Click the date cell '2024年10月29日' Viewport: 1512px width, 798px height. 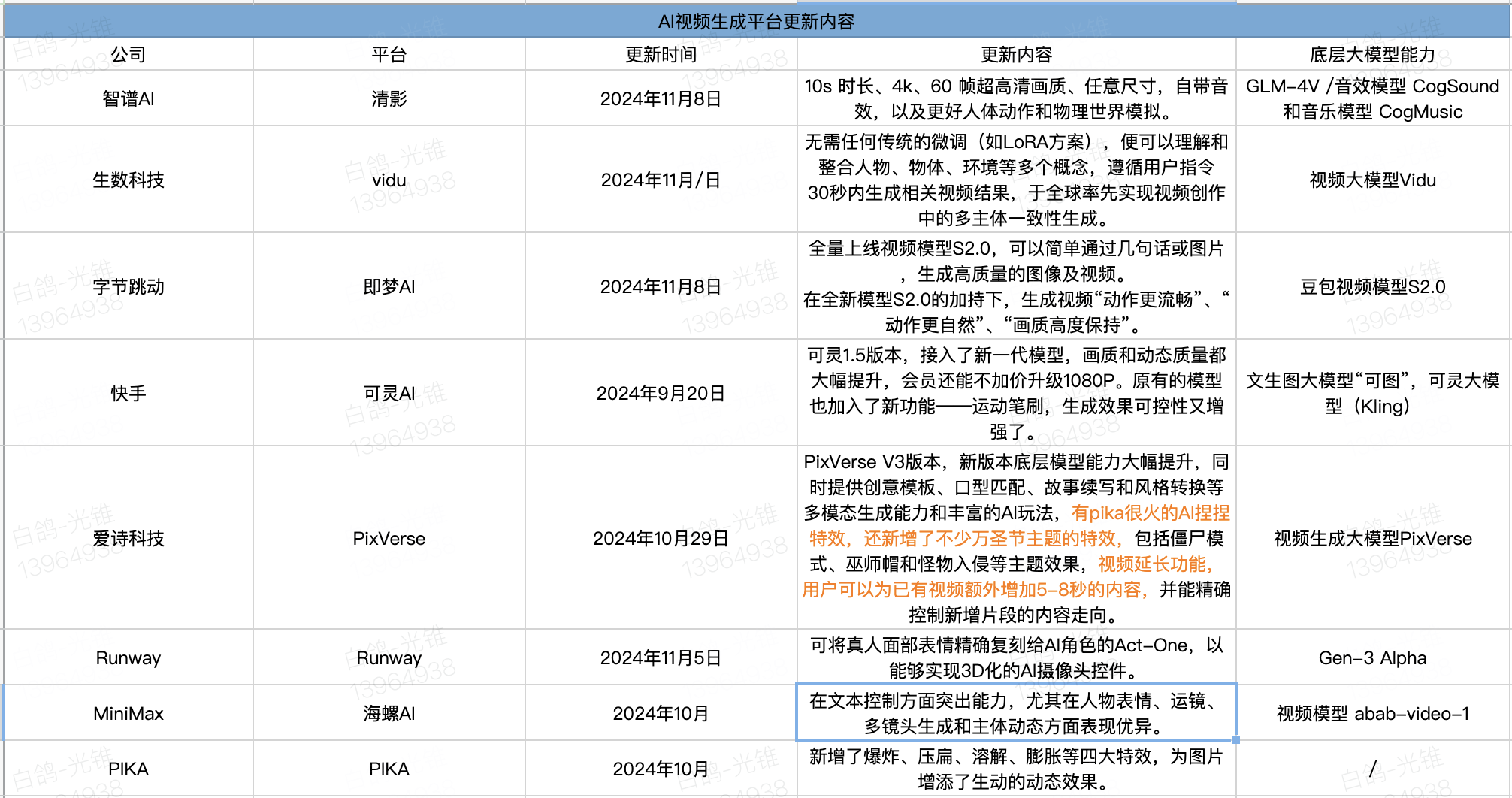click(x=661, y=538)
